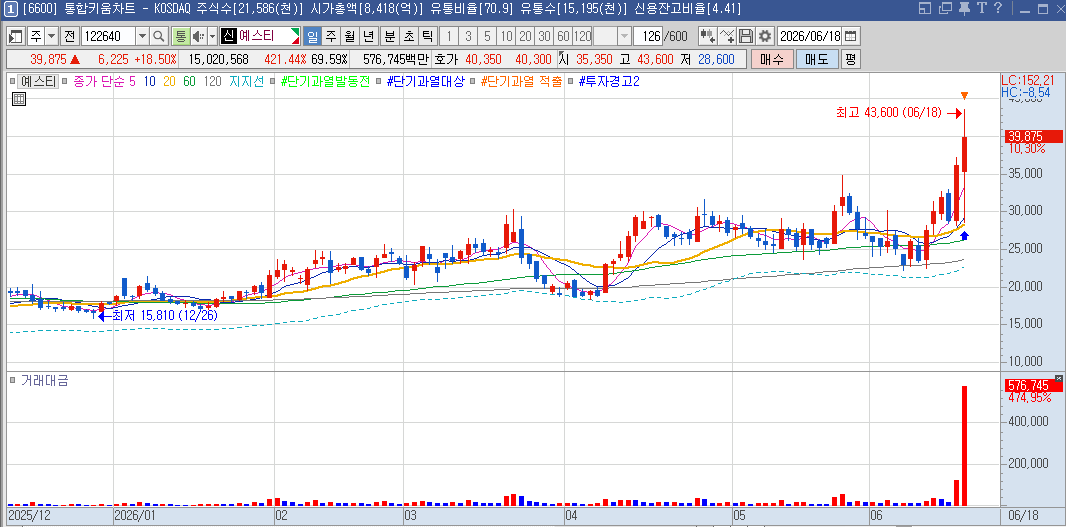The image size is (1066, 527).
Task: Click the 매수 buy button
Action: point(772,59)
